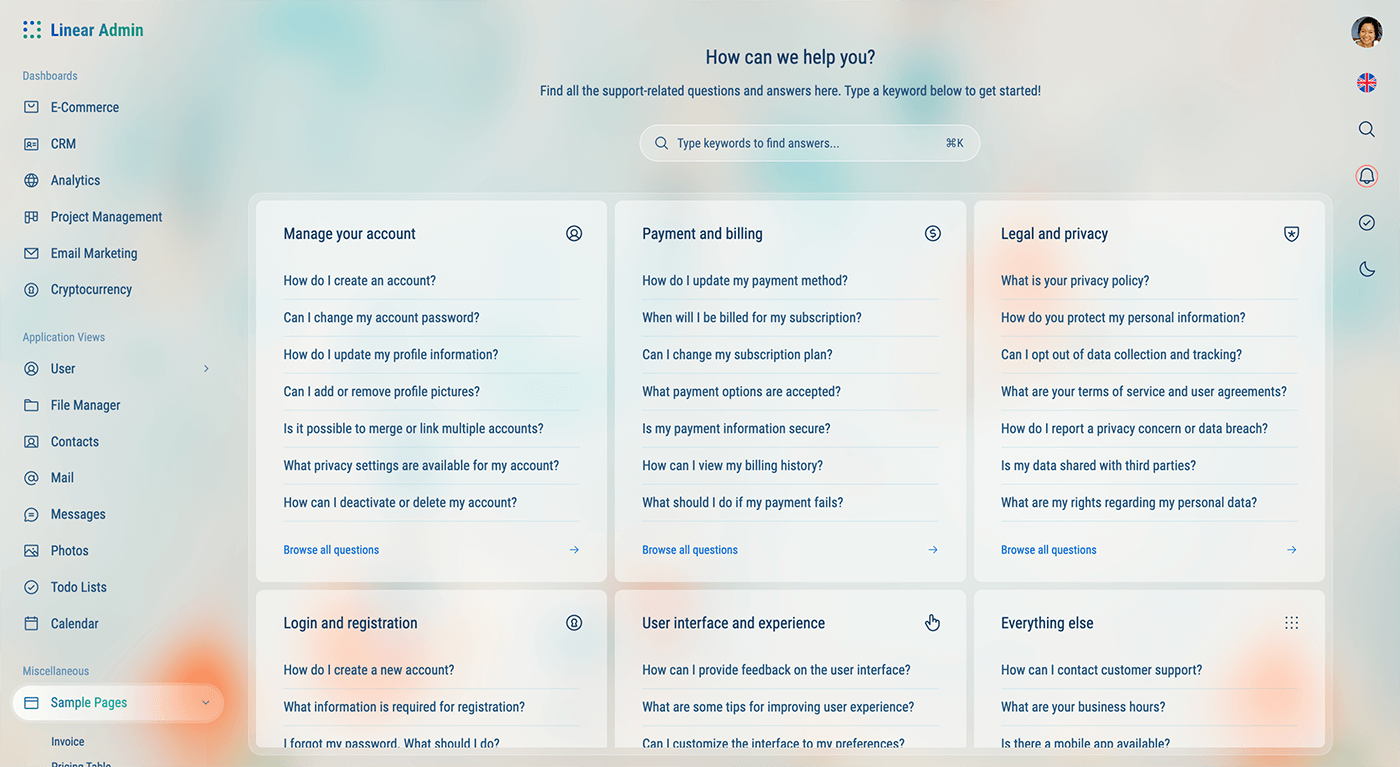The image size is (1400, 767).
Task: Open 'How can I contact customer support?'
Action: tap(1101, 670)
